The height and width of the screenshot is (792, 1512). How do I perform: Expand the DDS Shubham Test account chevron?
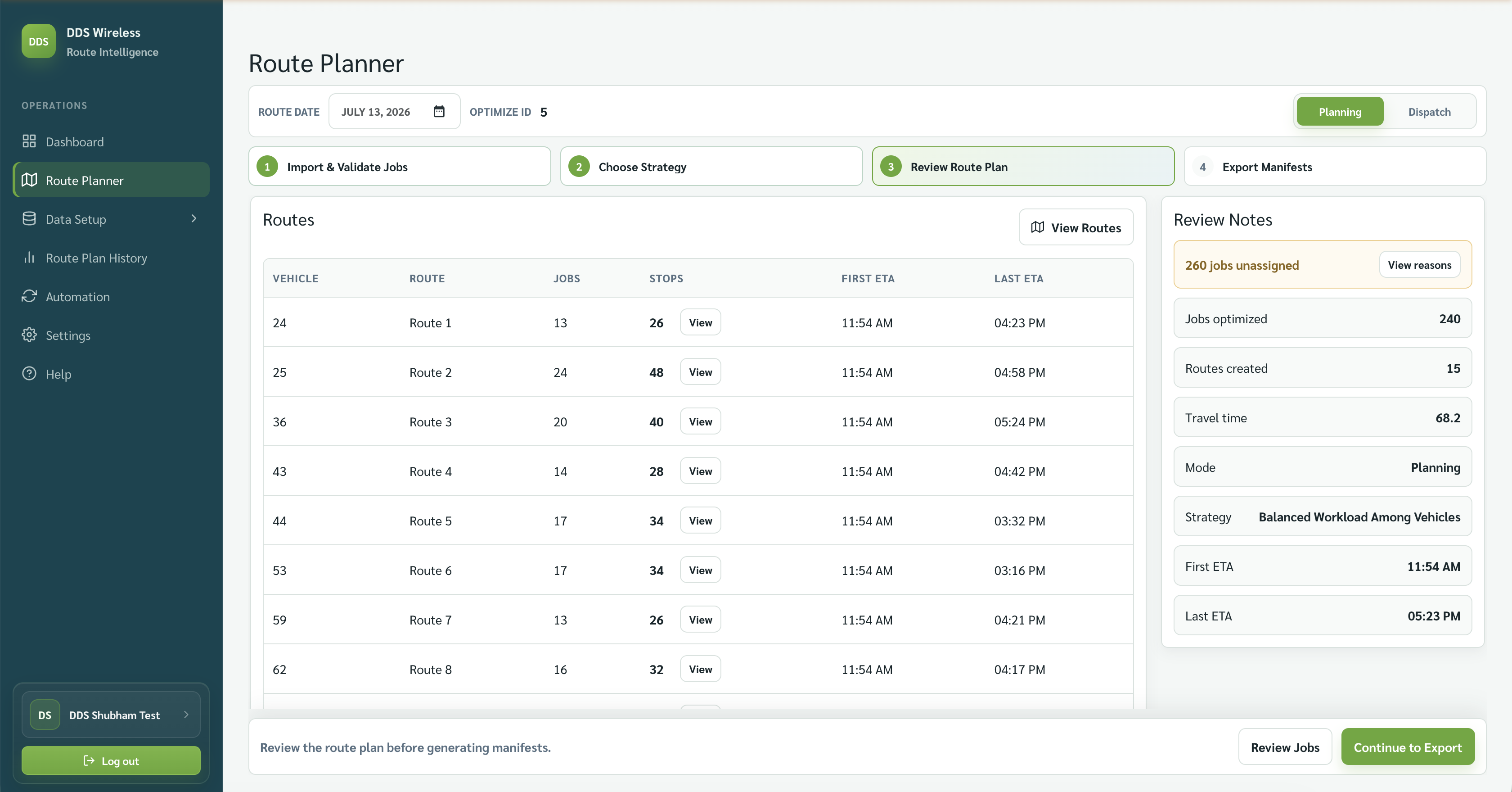point(186,715)
